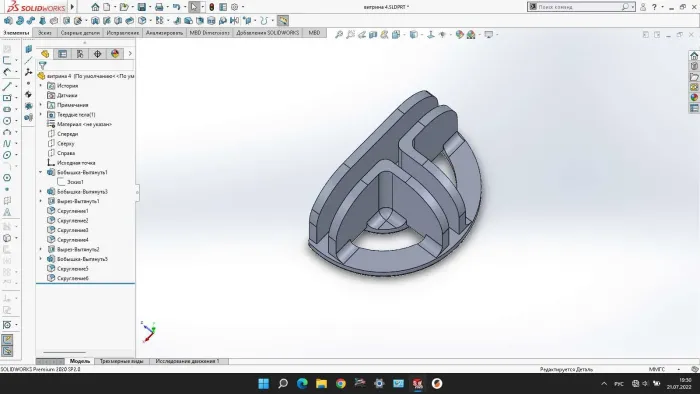Click the Zoom to Fit magnifier icon
Image resolution: width=700 pixels, height=394 pixels.
point(339,34)
